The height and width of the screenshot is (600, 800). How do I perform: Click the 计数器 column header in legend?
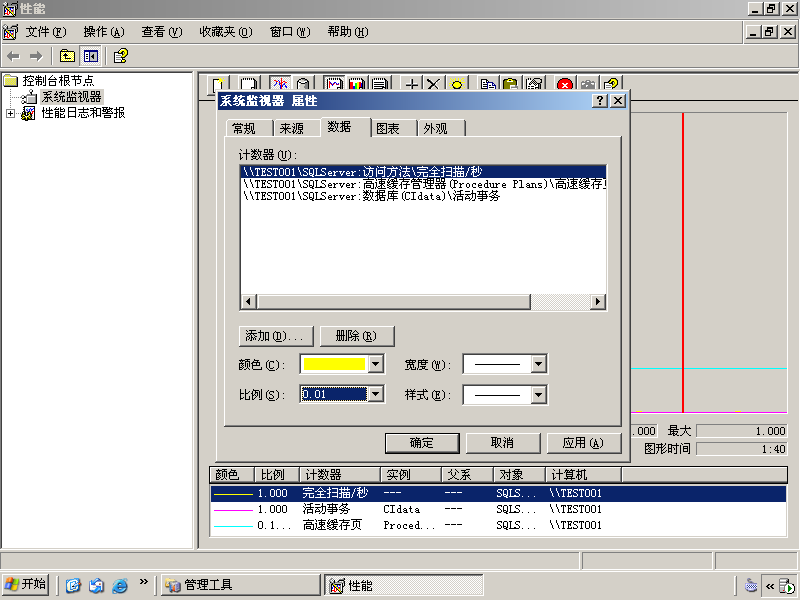point(340,475)
